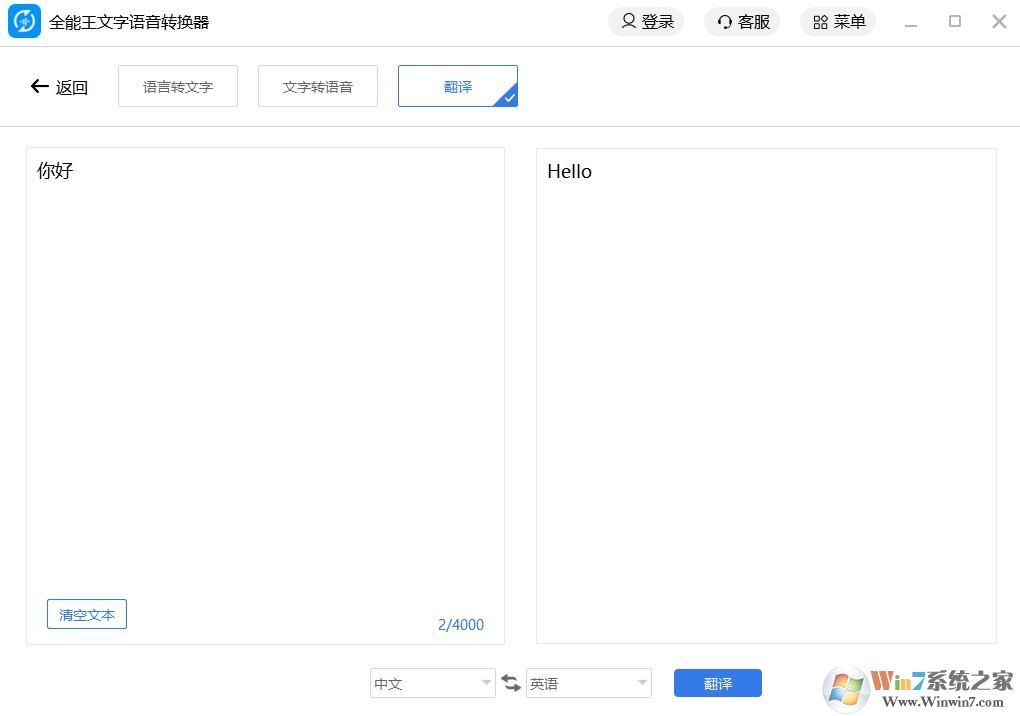The image size is (1020, 716).
Task: Open the login panel via the 登录 icon
Action: [x=646, y=21]
